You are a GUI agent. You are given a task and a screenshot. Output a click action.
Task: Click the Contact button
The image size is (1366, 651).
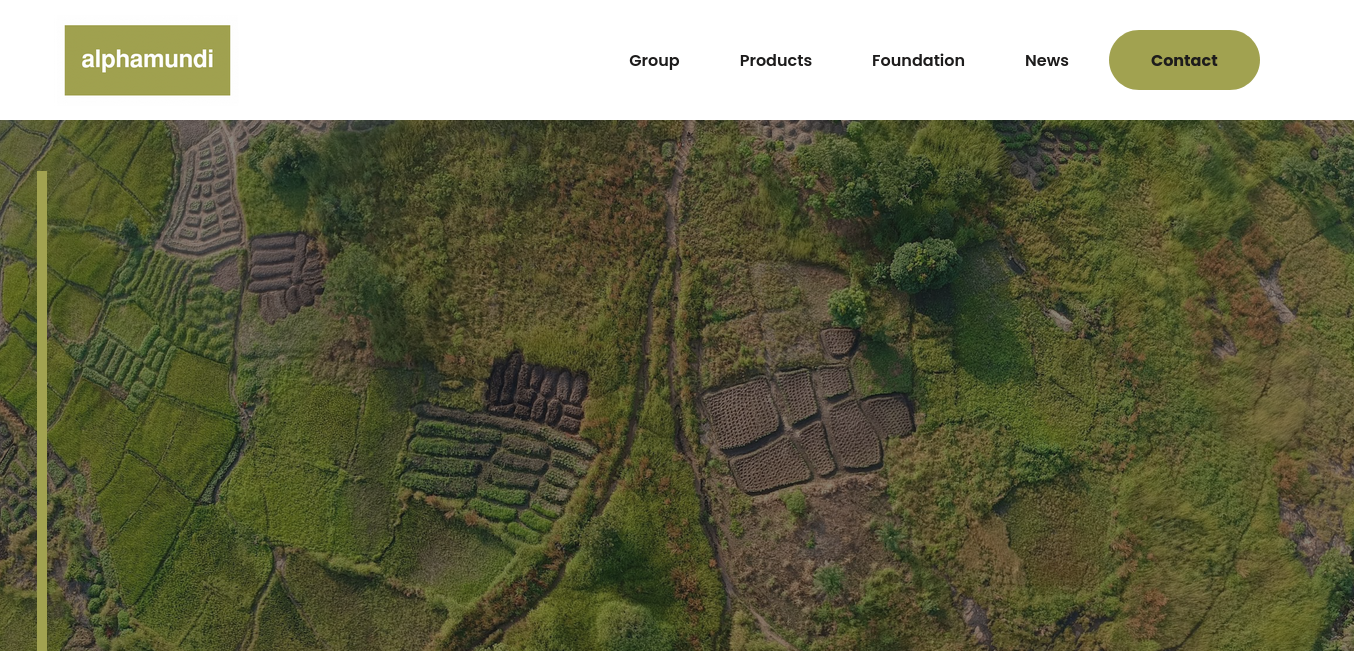pos(1184,60)
